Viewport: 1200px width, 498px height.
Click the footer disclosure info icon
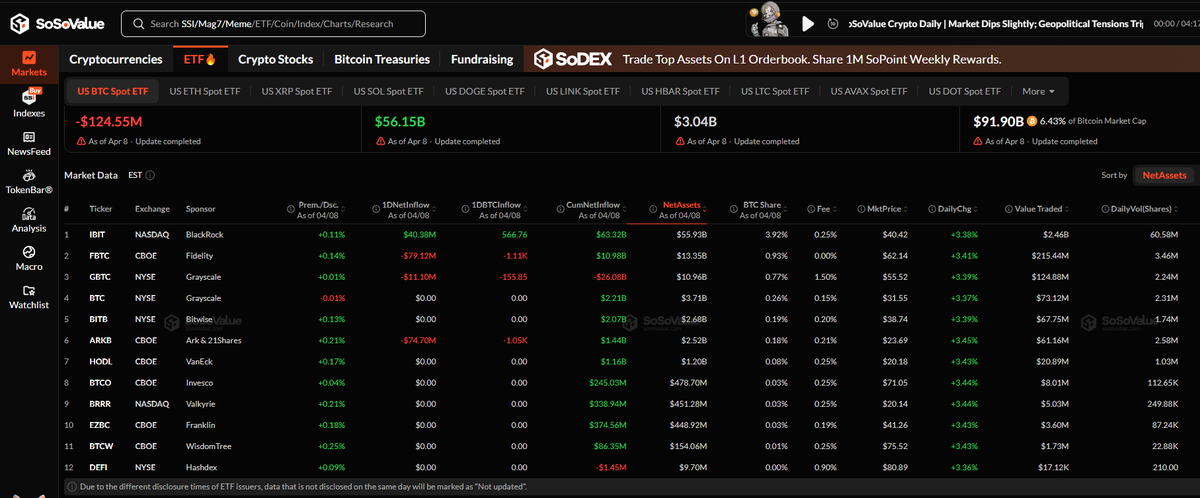tap(70, 486)
